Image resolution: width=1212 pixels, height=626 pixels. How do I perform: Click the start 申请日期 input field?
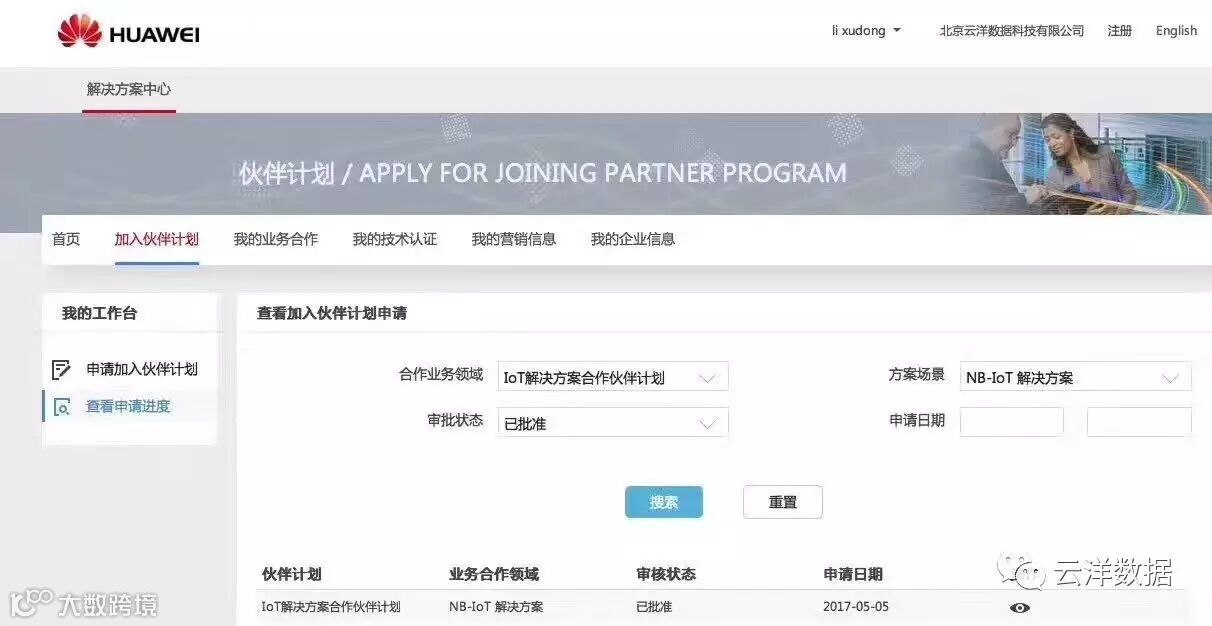[x=1012, y=422]
